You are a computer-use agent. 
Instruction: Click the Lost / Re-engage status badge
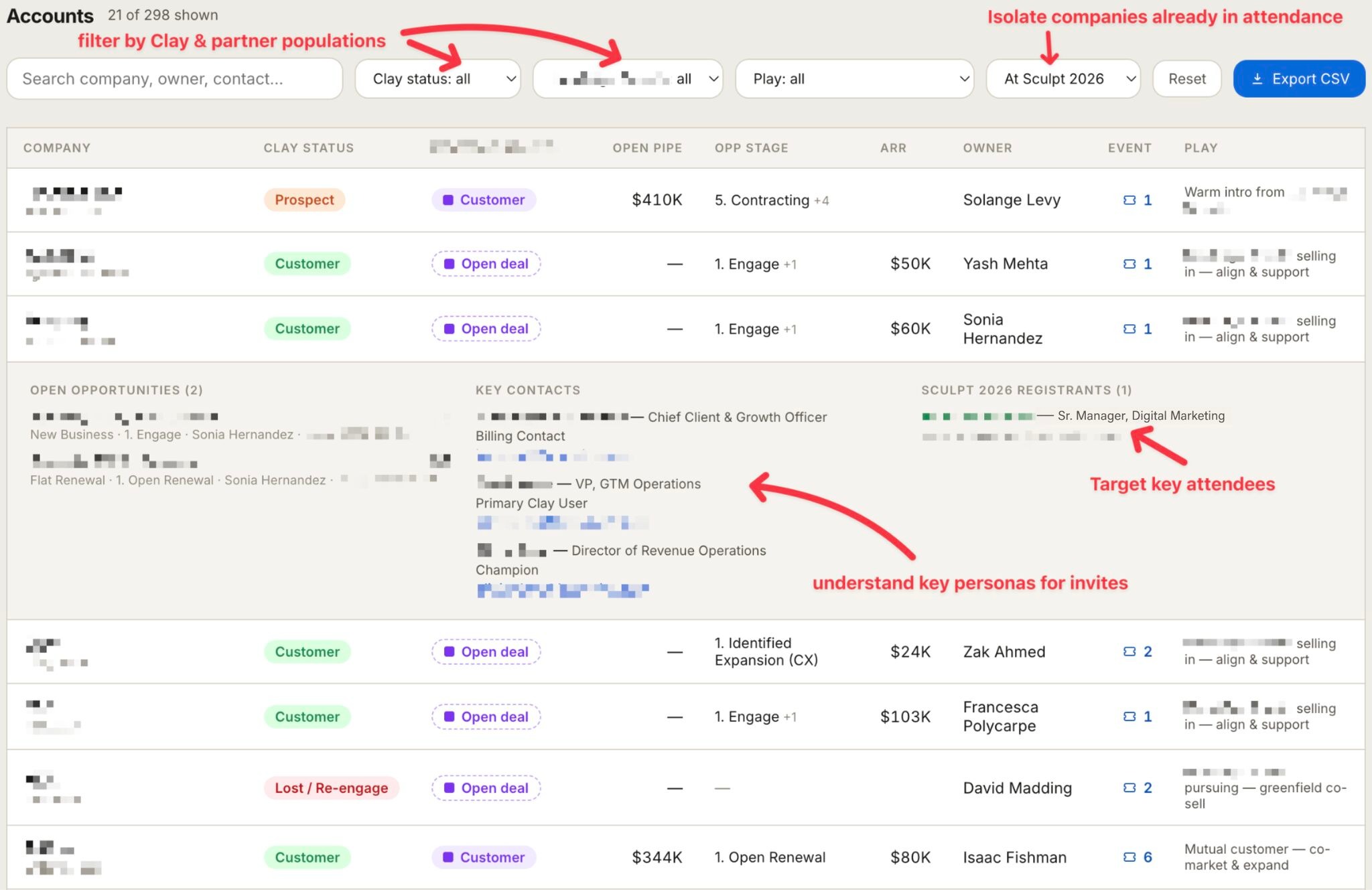331,788
